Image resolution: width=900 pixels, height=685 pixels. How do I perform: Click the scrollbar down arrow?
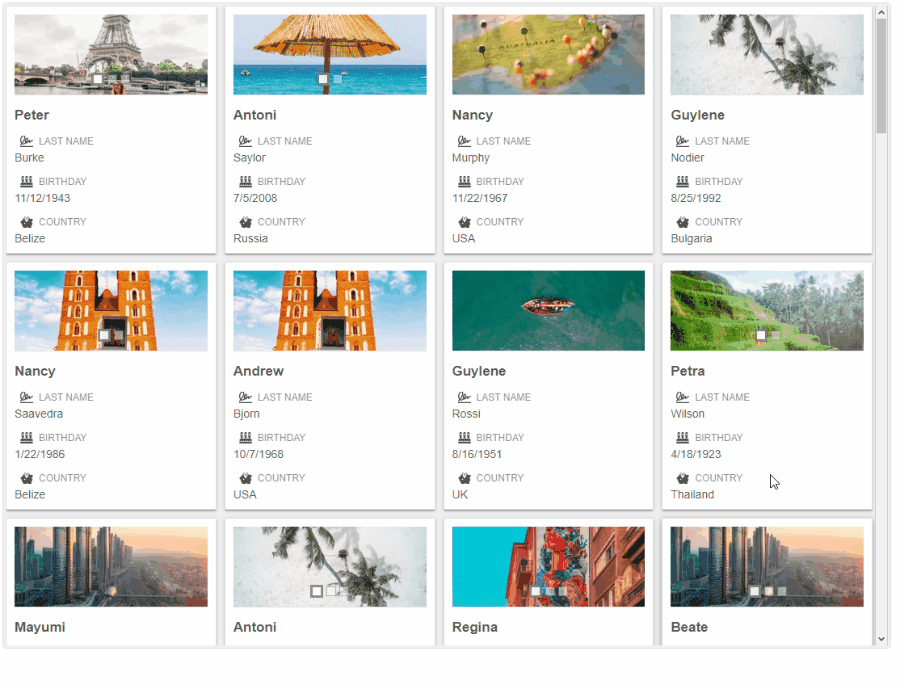tap(882, 638)
